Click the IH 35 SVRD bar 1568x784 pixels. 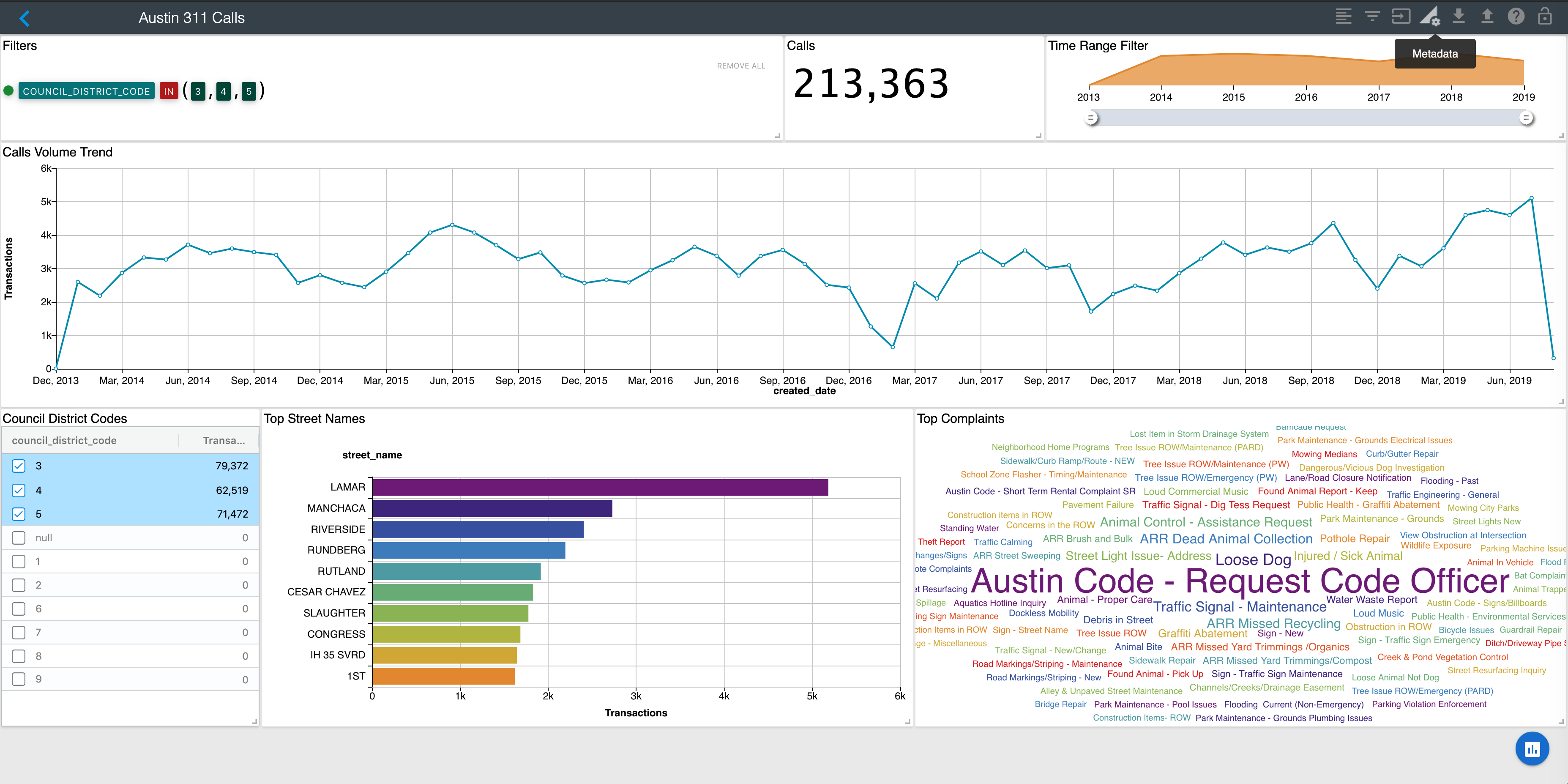click(444, 655)
